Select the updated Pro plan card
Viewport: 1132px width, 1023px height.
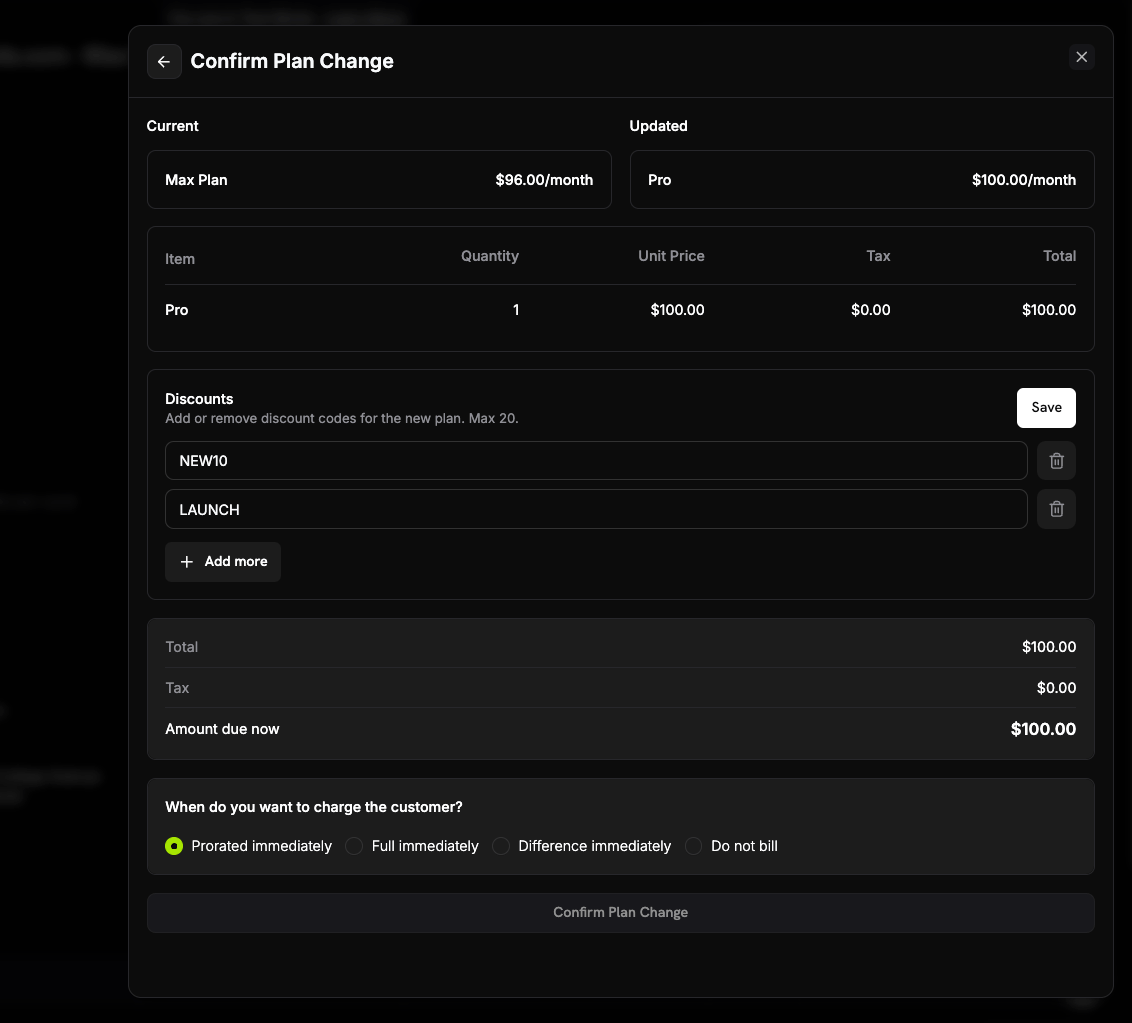tap(861, 180)
